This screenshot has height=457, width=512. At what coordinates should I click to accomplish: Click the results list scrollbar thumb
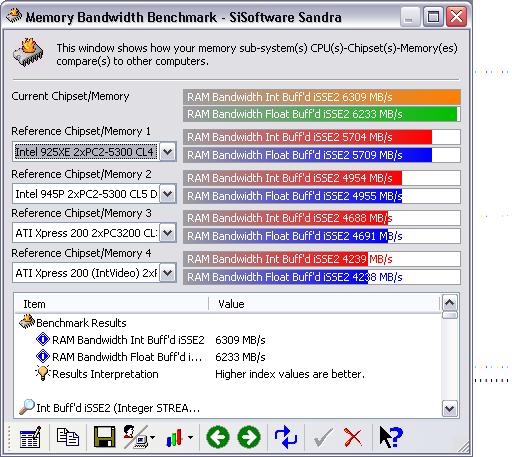tap(450, 315)
